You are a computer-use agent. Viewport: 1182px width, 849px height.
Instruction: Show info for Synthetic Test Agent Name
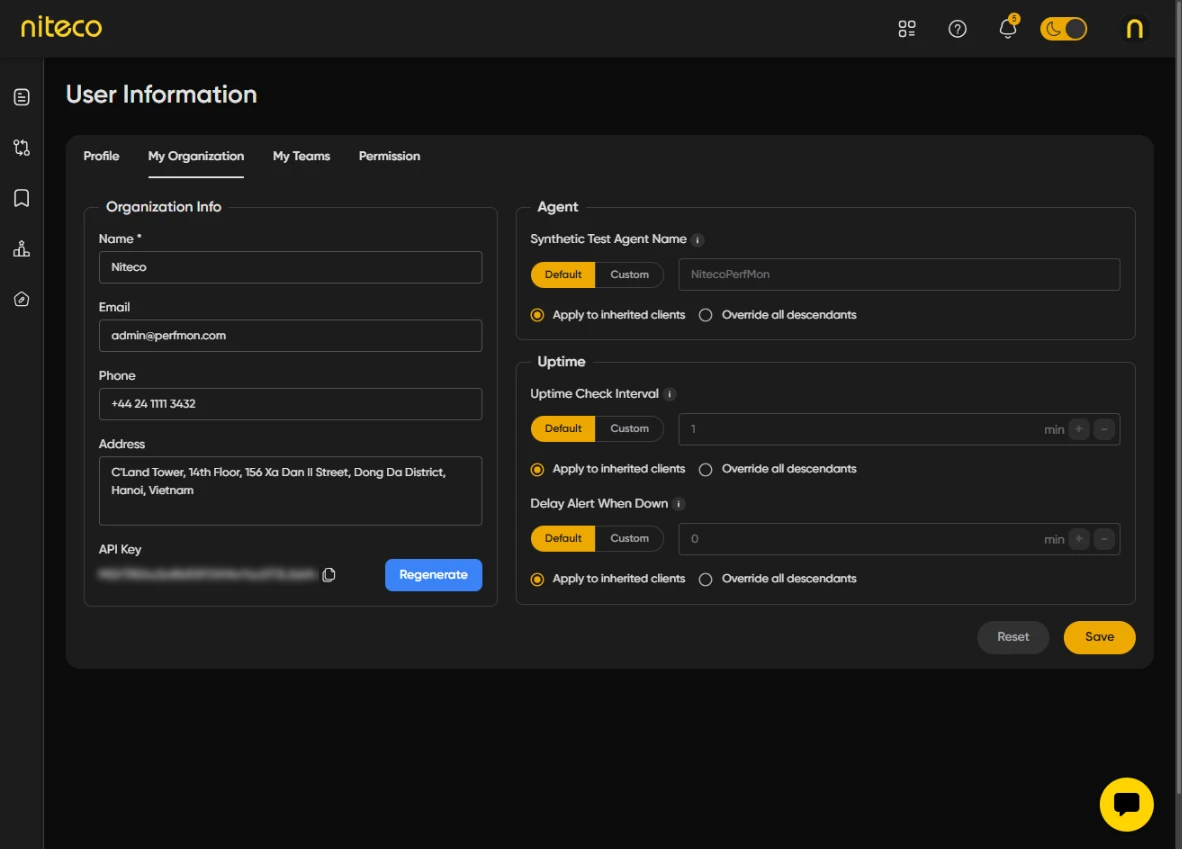tap(698, 240)
